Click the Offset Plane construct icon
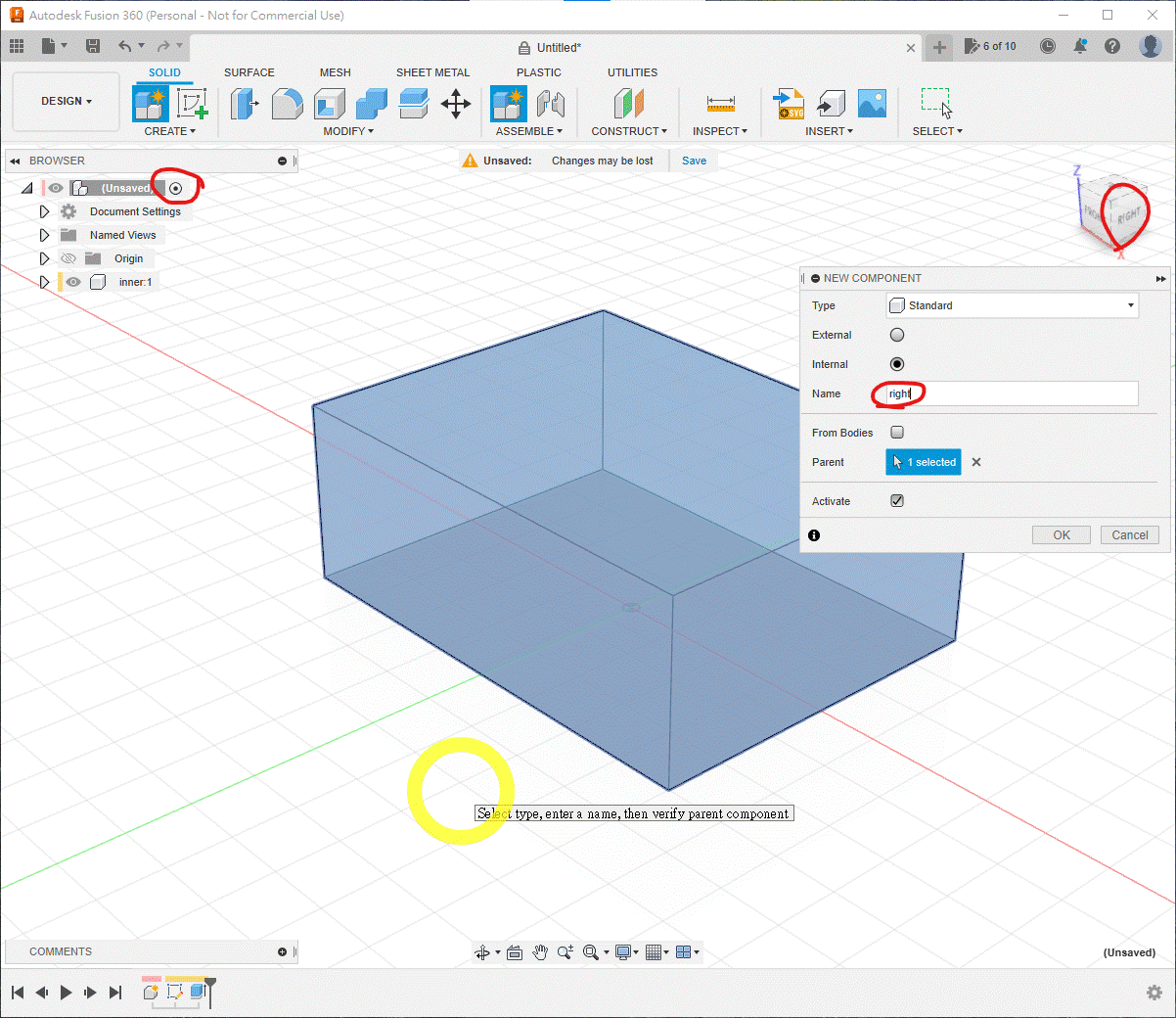 pyautogui.click(x=628, y=103)
